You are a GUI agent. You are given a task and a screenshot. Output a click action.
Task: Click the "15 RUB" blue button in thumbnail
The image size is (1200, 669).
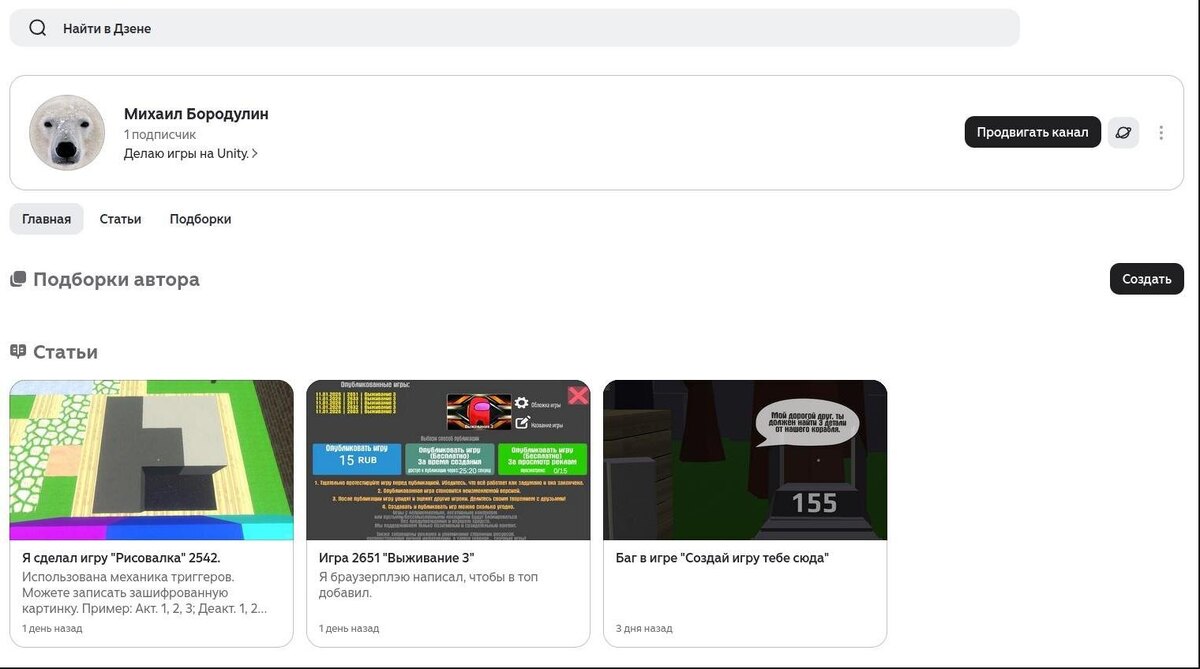357,459
